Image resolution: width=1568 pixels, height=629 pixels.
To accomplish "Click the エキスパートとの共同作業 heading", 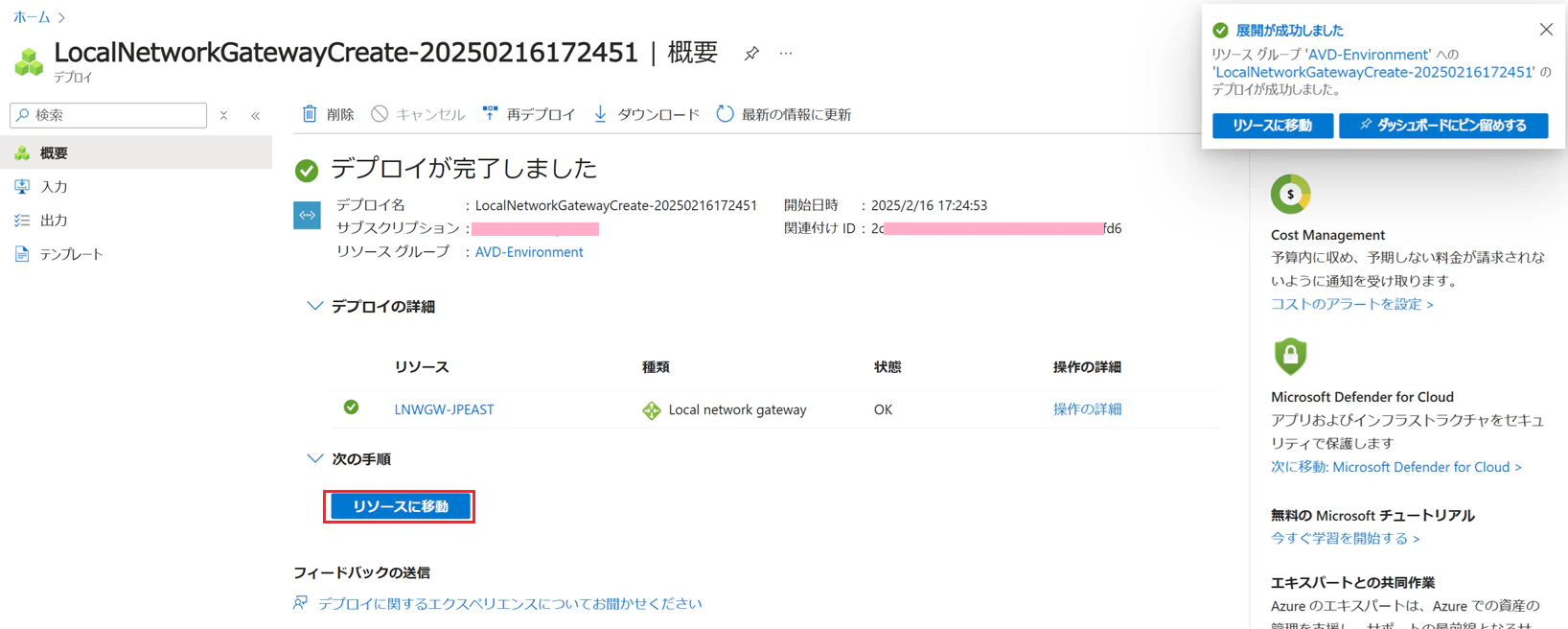I will click(1352, 583).
